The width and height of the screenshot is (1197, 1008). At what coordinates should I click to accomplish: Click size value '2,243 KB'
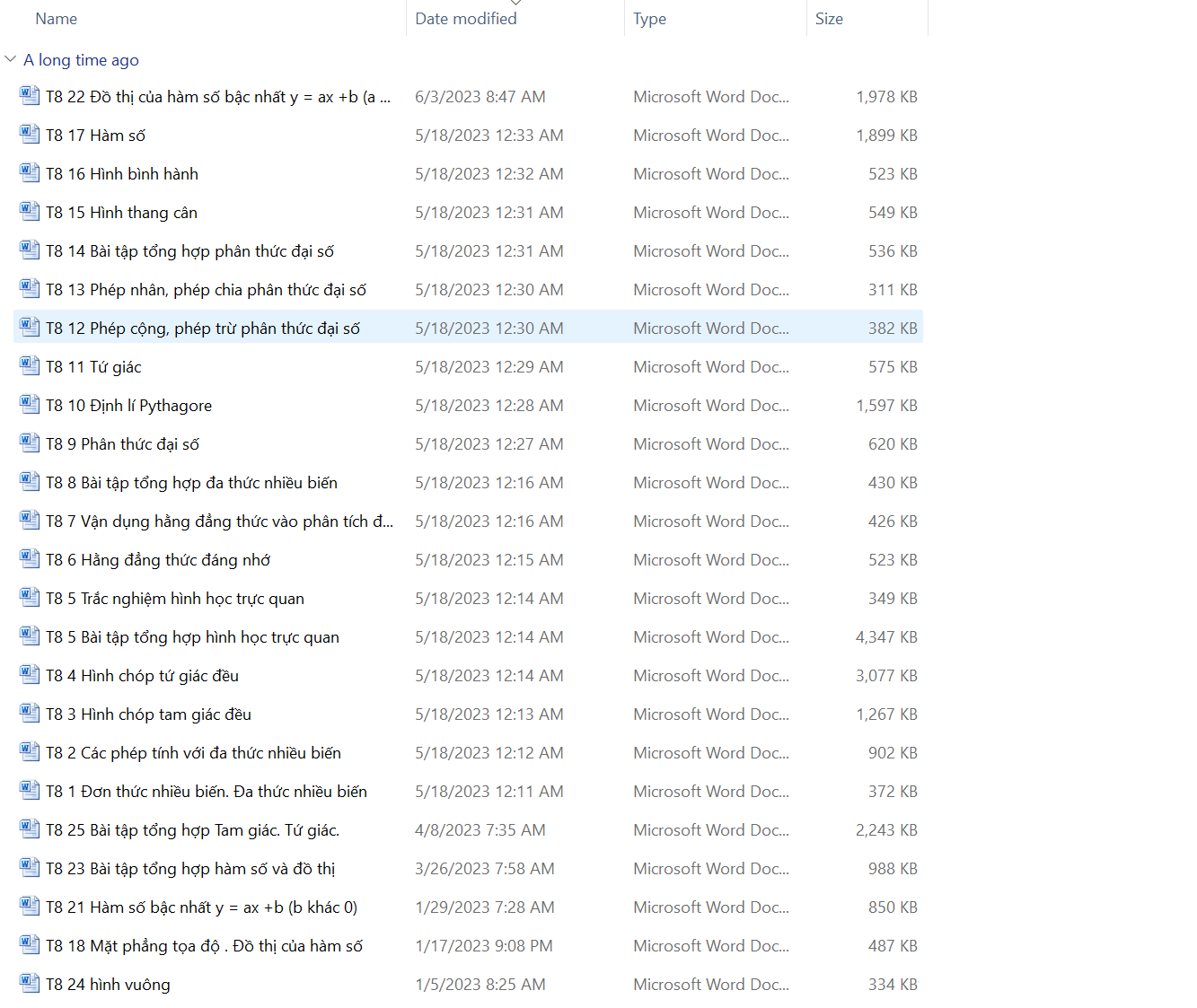tap(886, 830)
